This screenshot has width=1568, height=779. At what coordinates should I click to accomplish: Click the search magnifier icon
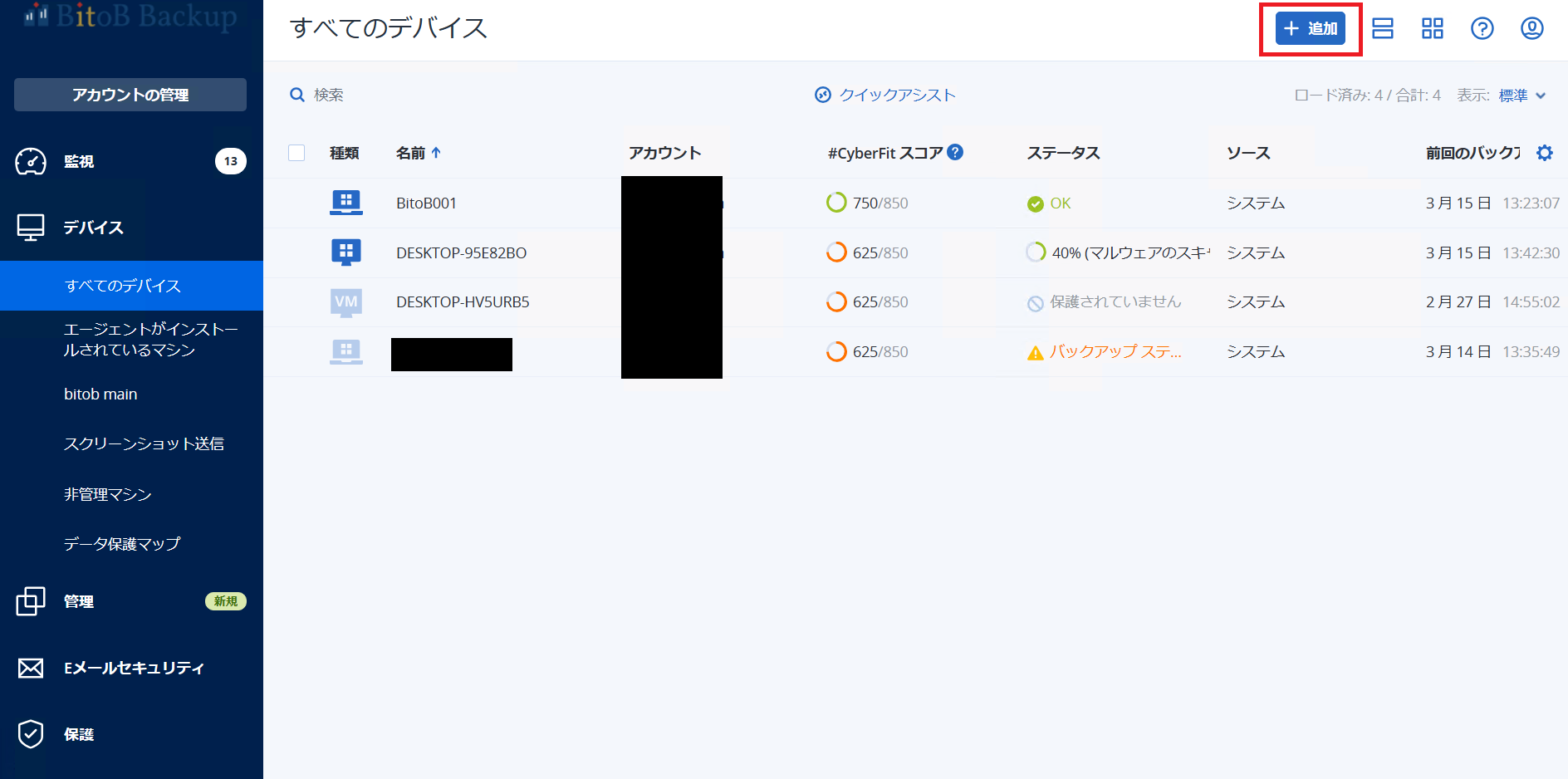296,95
